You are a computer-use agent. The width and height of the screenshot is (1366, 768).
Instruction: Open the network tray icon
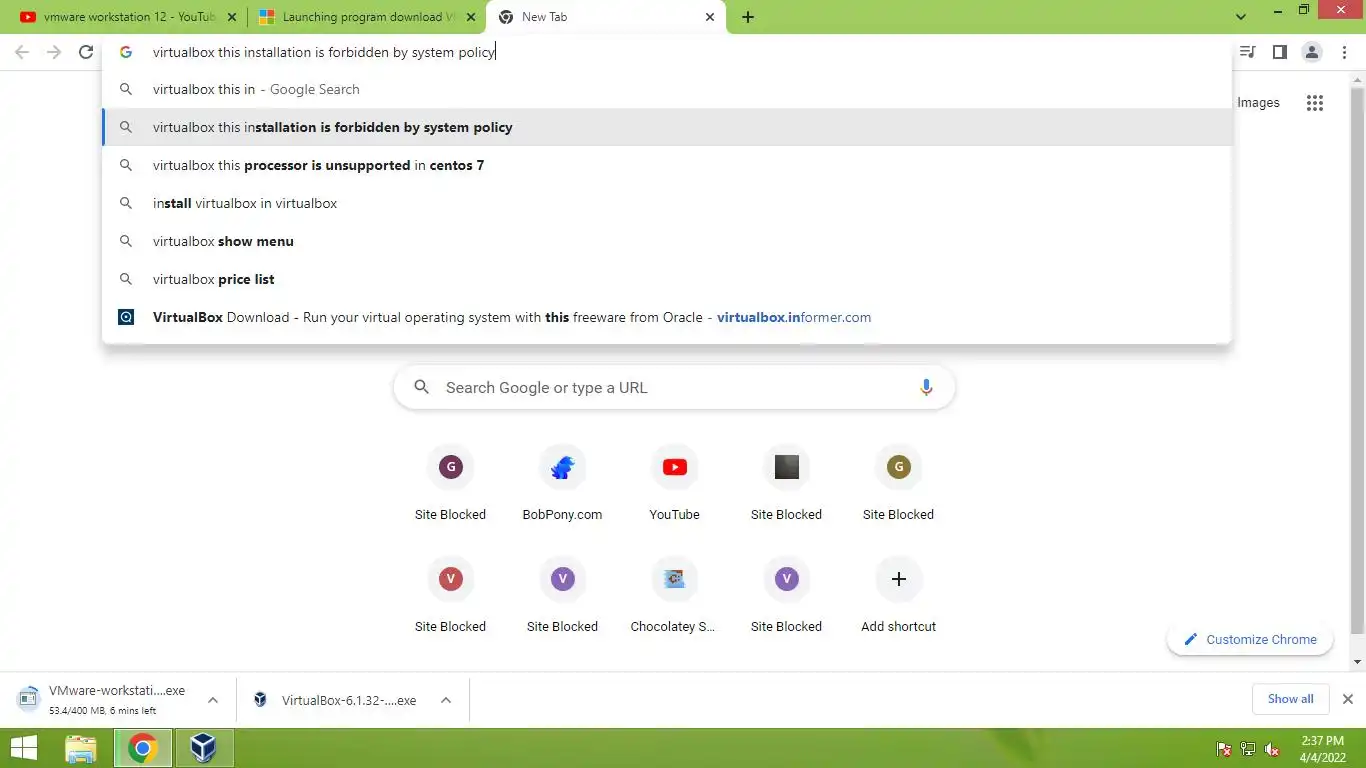click(x=1248, y=749)
